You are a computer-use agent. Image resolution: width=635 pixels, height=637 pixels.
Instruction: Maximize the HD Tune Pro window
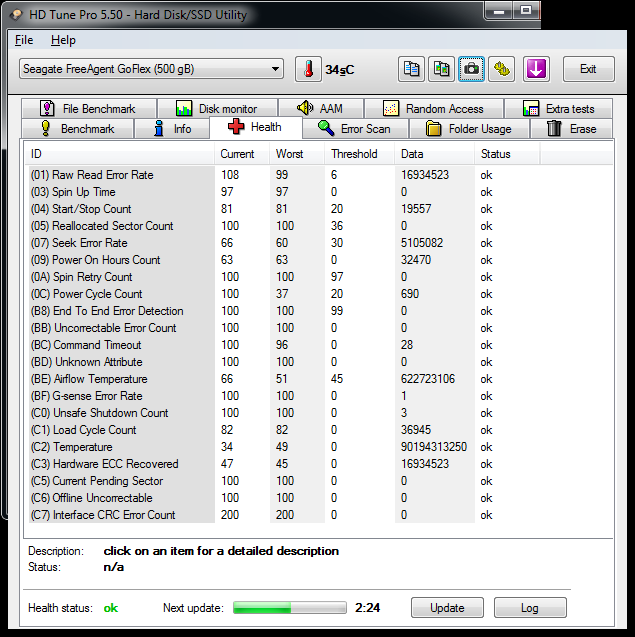pyautogui.click(x=525, y=11)
